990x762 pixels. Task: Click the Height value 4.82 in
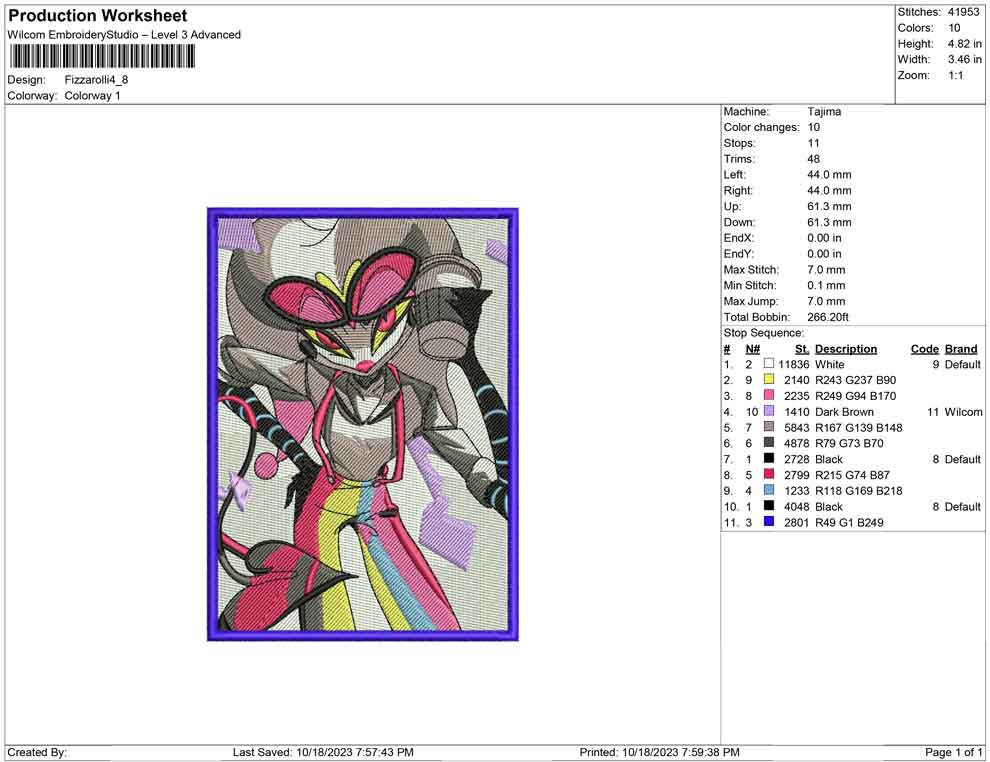pyautogui.click(x=964, y=44)
